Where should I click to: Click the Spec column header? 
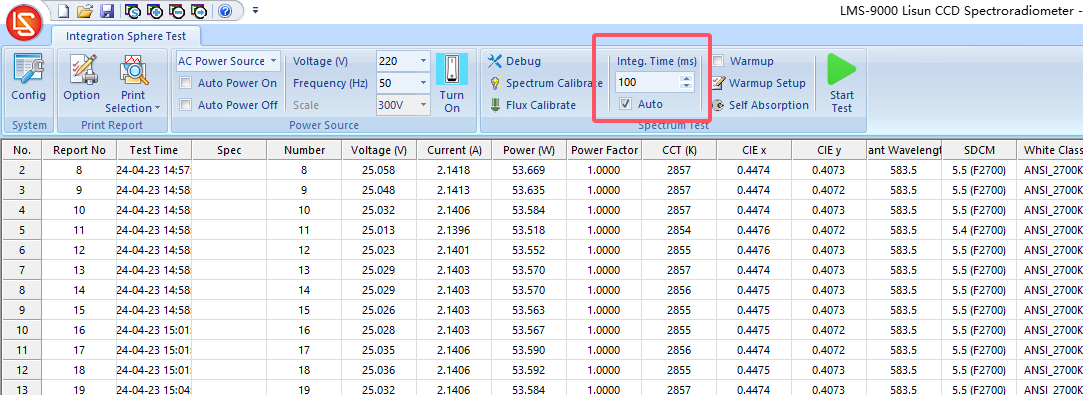point(229,150)
